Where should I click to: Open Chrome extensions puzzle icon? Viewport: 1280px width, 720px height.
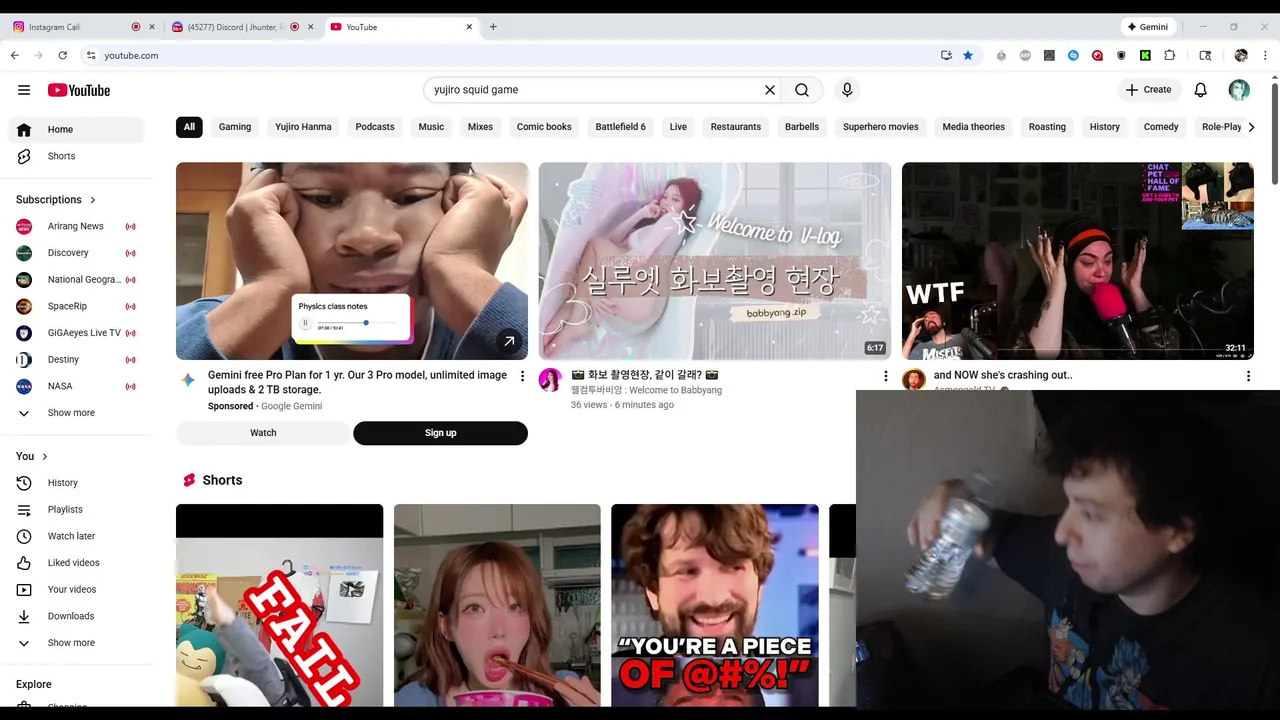click(x=1169, y=55)
